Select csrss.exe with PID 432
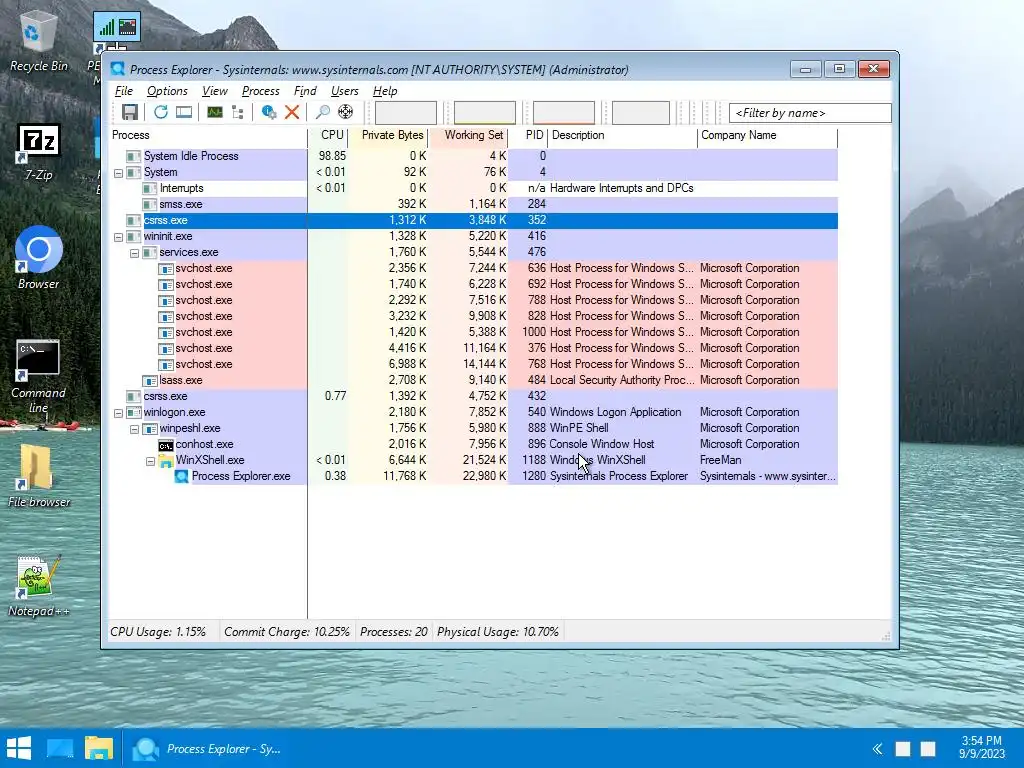The image size is (1024, 768). coord(473,396)
